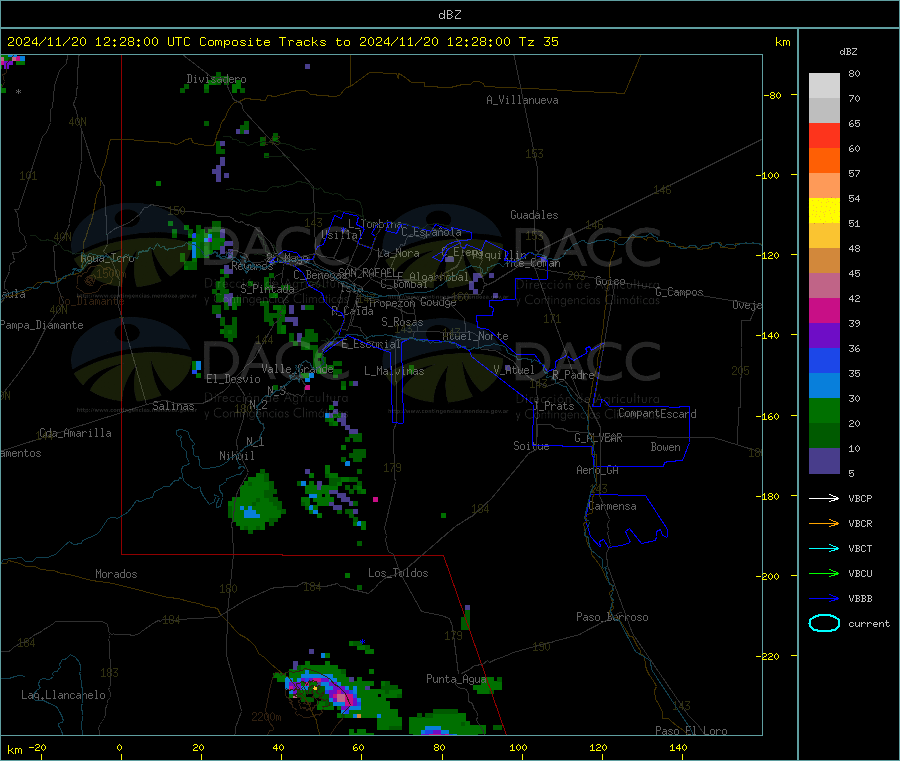
Task: Pick the green swatch between 30 and 20
Action: (824, 410)
